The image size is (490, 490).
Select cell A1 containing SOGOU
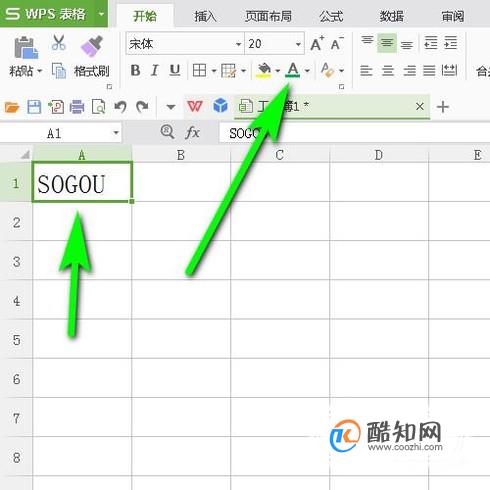[82, 182]
